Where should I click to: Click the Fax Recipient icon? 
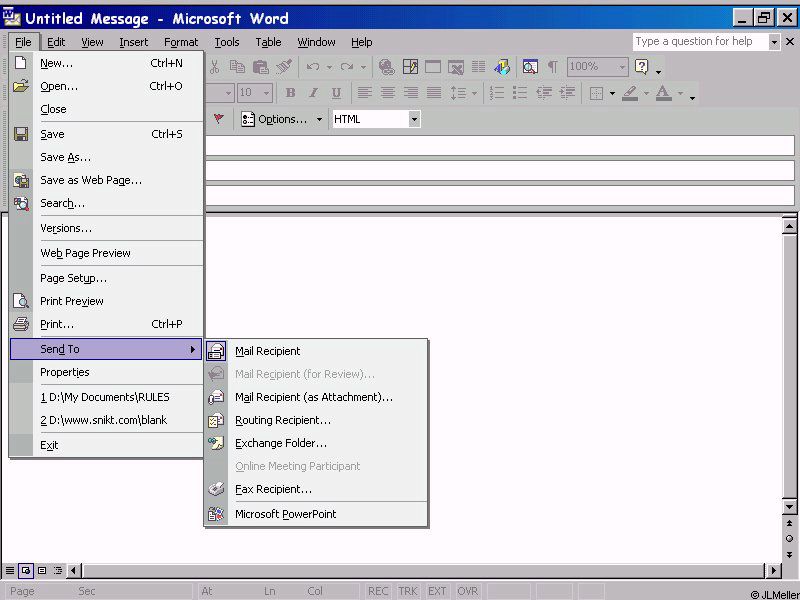216,489
